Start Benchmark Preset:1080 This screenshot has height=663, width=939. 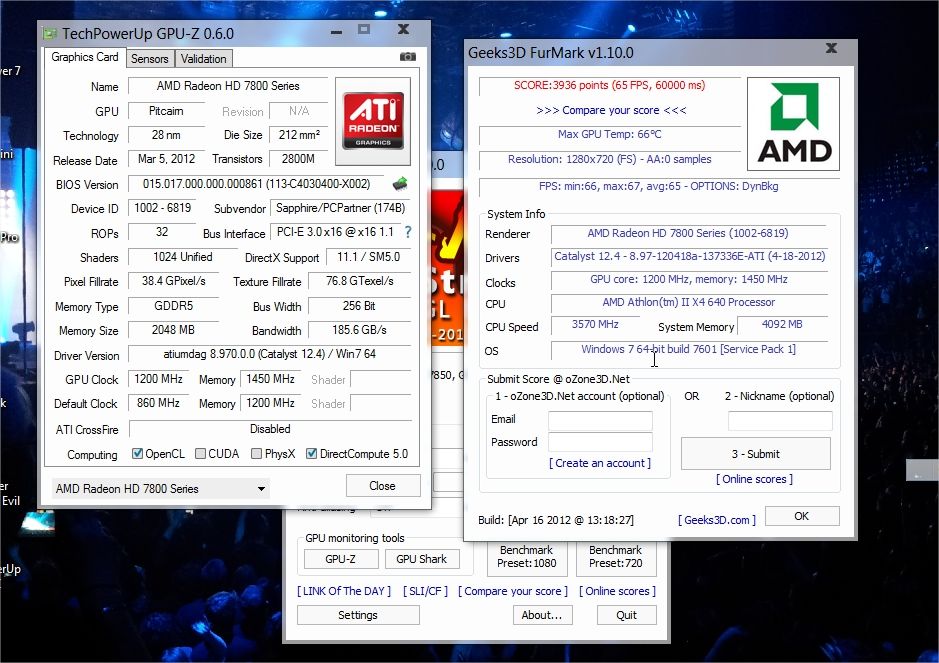pyautogui.click(x=527, y=556)
